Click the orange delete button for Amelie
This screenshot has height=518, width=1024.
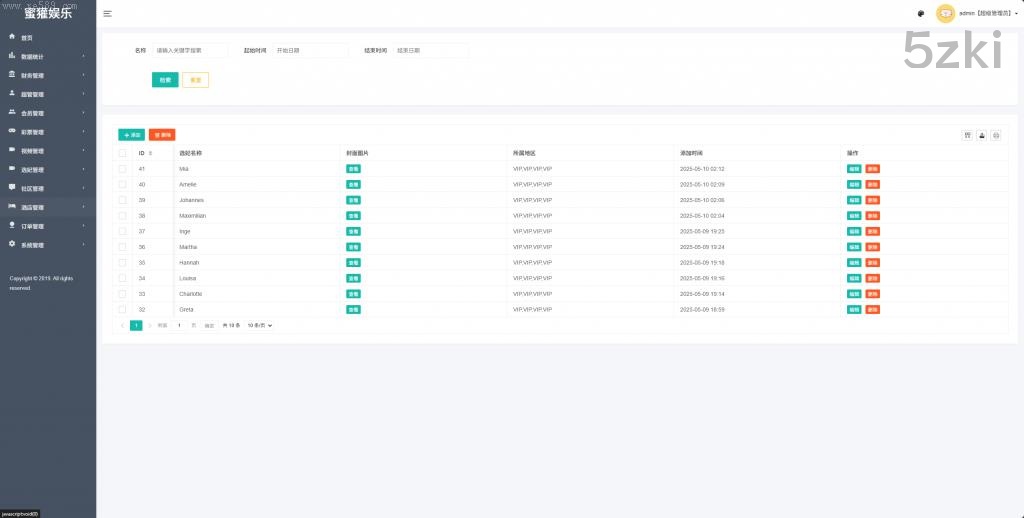tap(872, 184)
